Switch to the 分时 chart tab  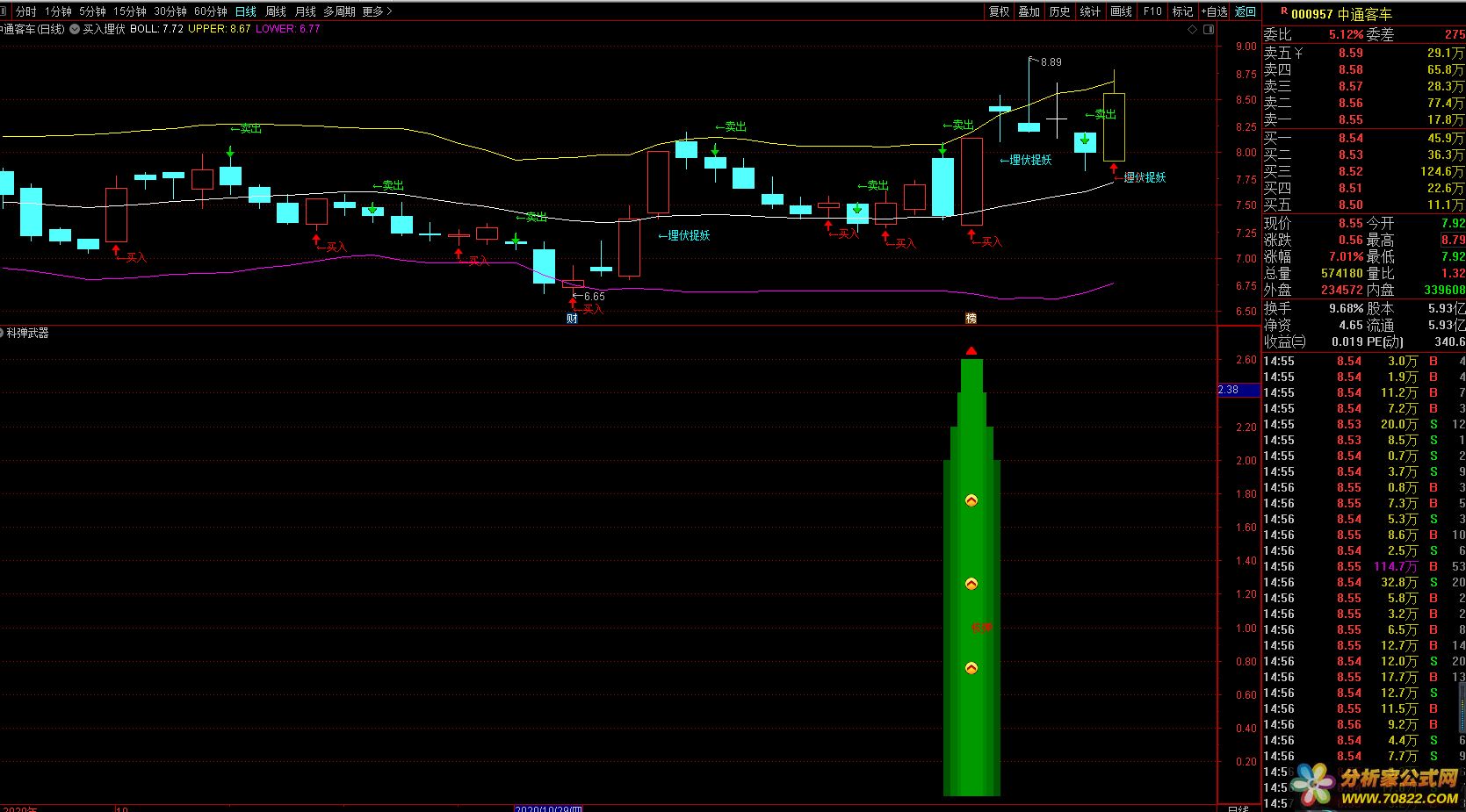(26, 11)
